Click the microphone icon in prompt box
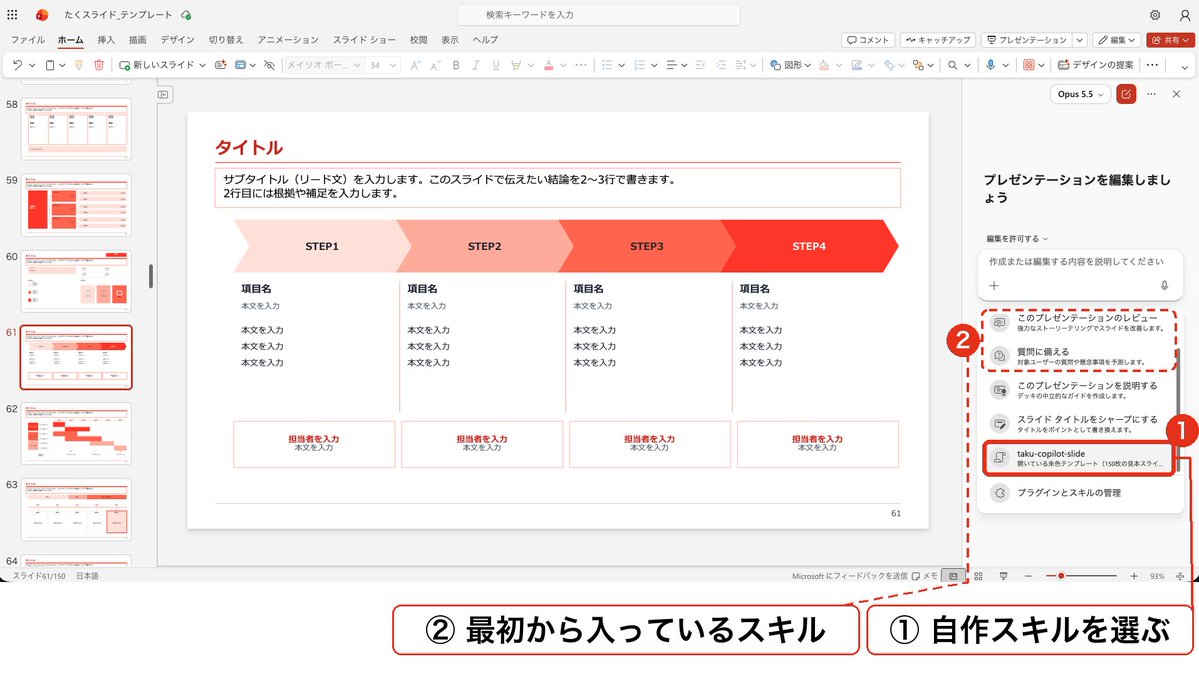1199x676 pixels. click(1164, 285)
